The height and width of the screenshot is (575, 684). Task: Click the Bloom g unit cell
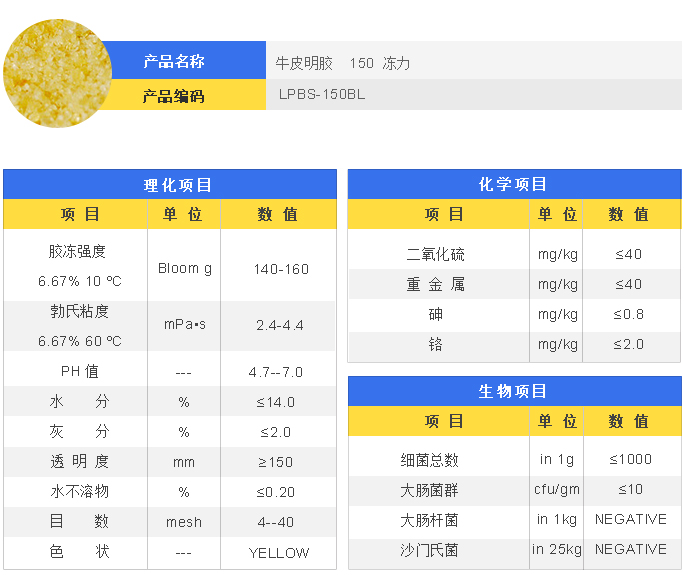(185, 269)
